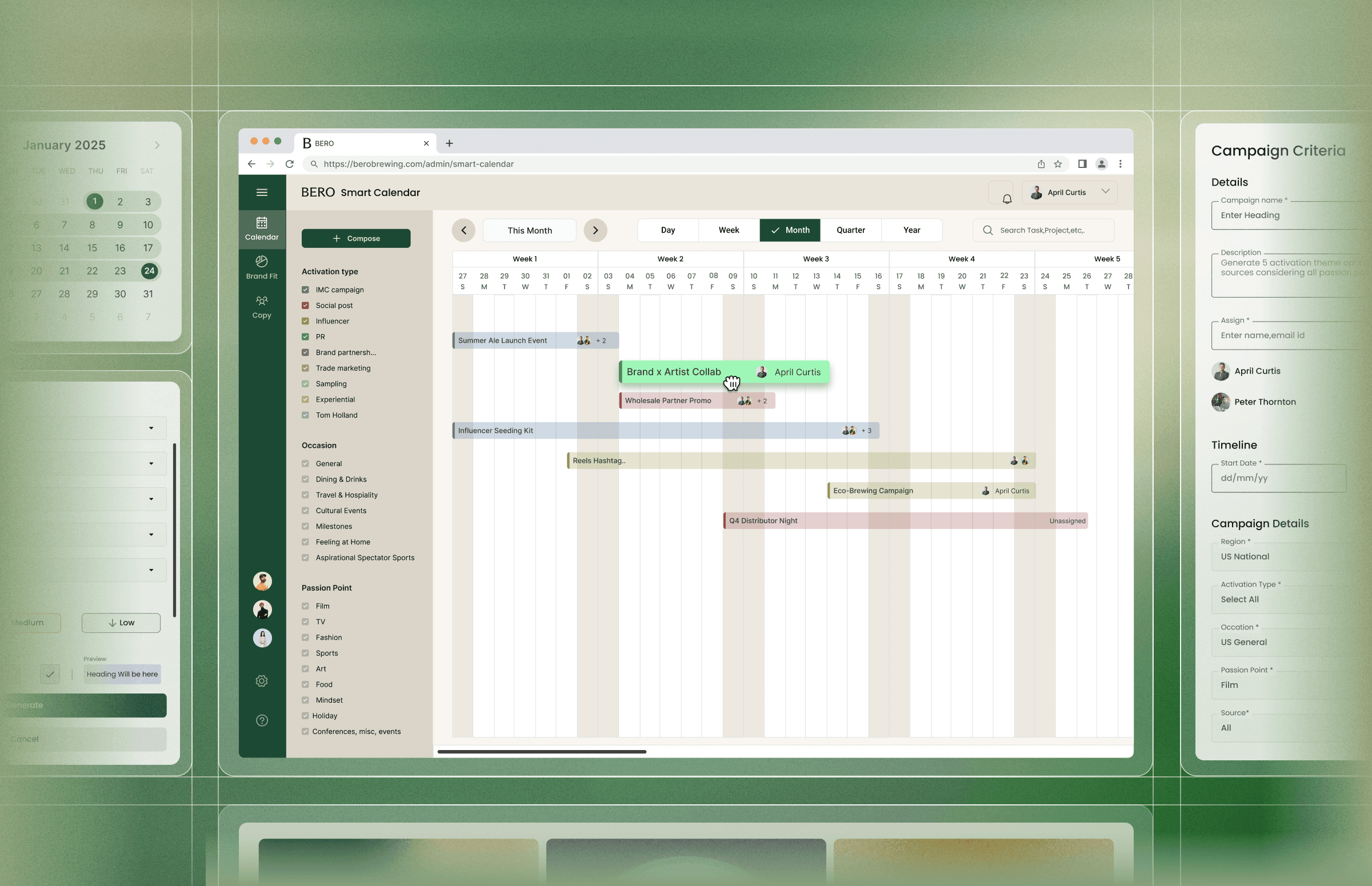The width and height of the screenshot is (1372, 886).
Task: Click the horizontal scrollbar below calendar
Action: 542,751
